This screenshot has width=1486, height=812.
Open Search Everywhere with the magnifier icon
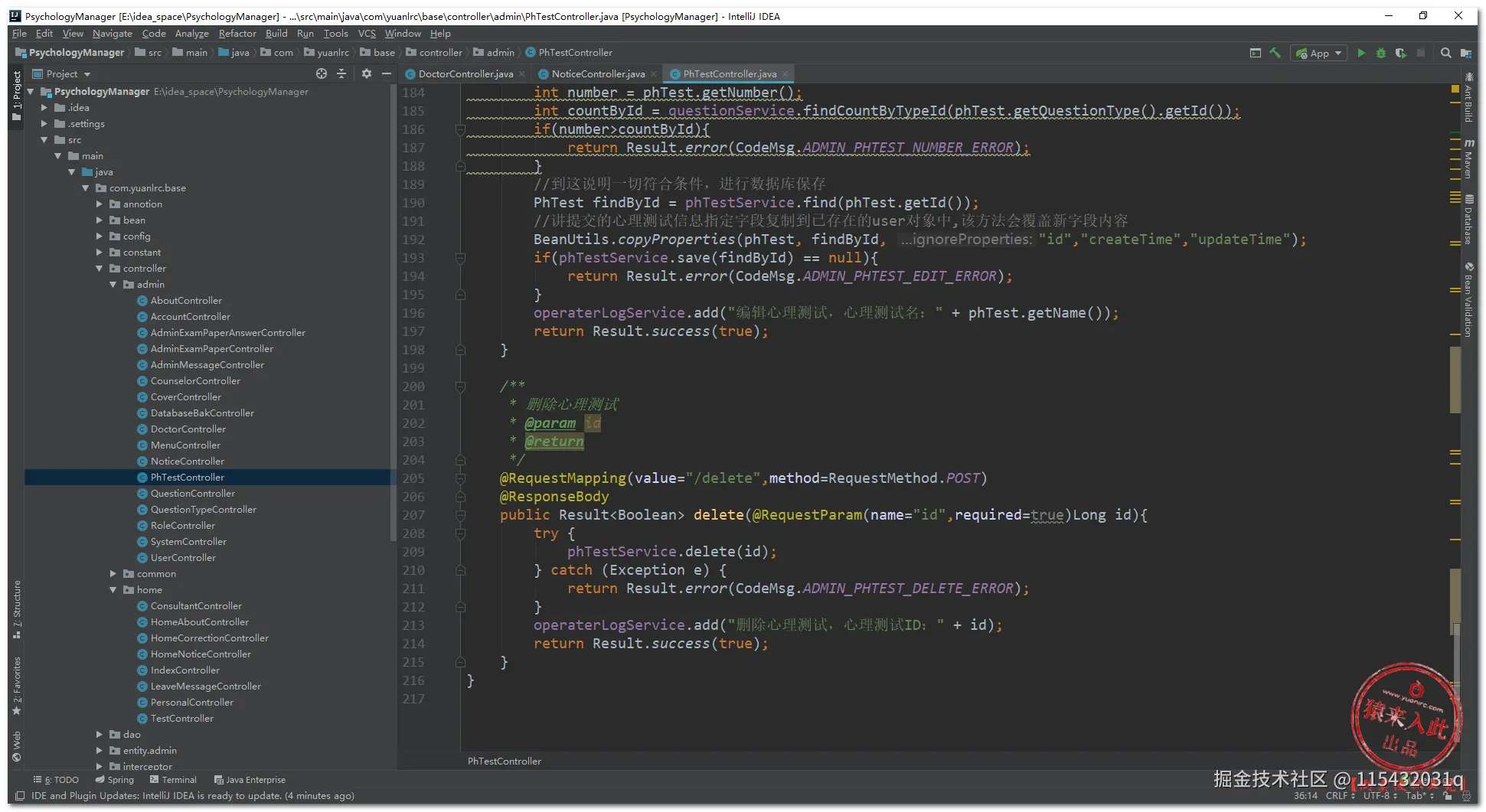pos(1445,53)
